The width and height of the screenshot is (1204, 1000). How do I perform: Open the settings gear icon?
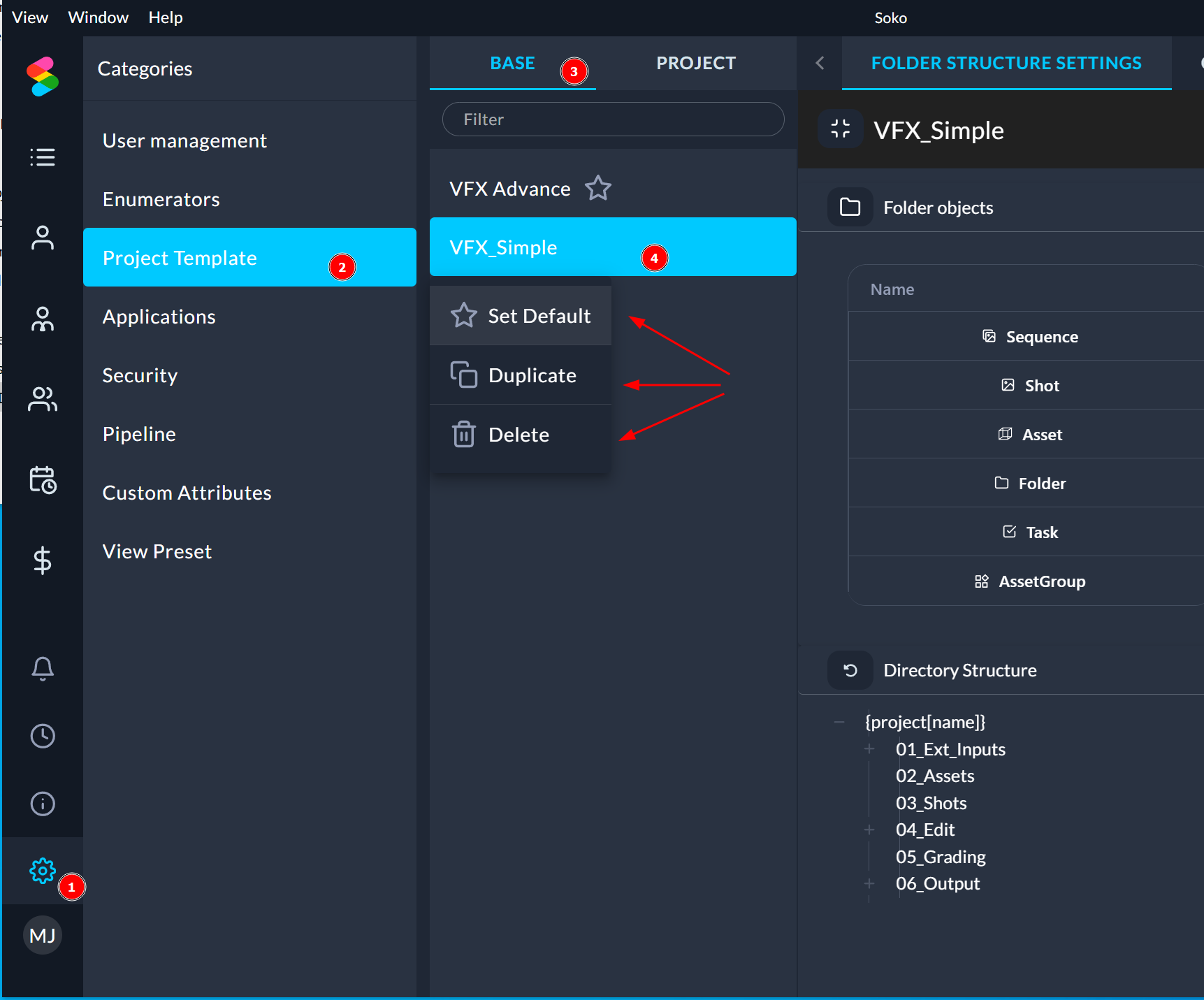pyautogui.click(x=43, y=871)
